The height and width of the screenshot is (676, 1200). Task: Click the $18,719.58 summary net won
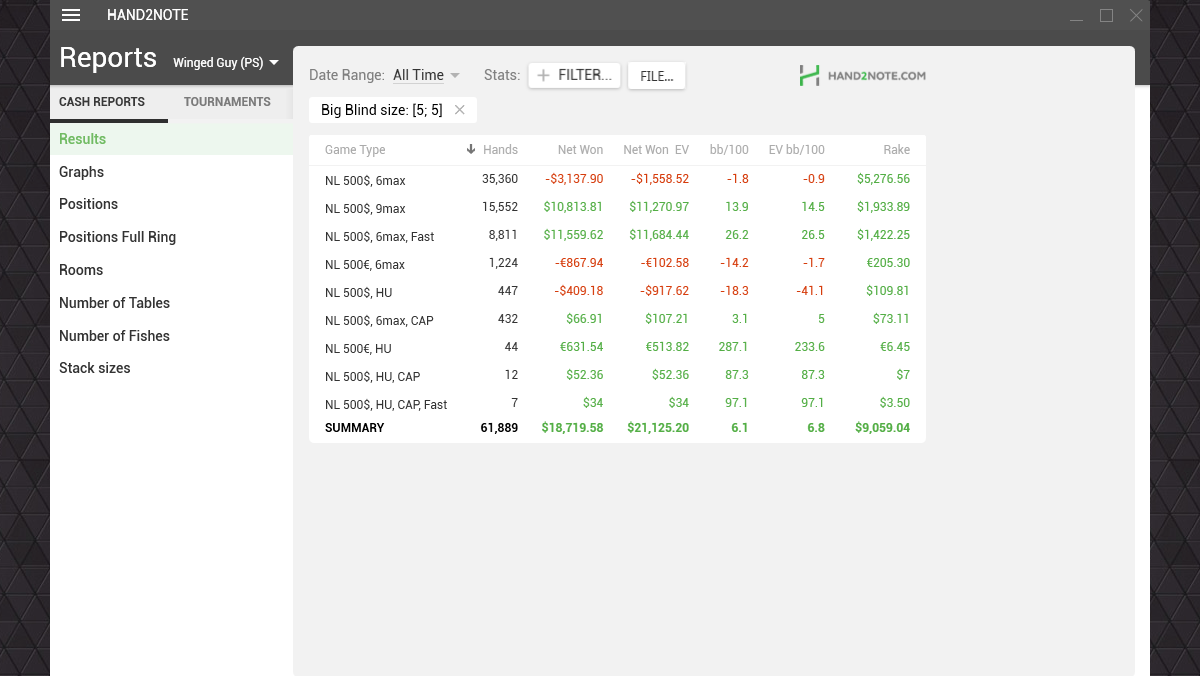572,428
